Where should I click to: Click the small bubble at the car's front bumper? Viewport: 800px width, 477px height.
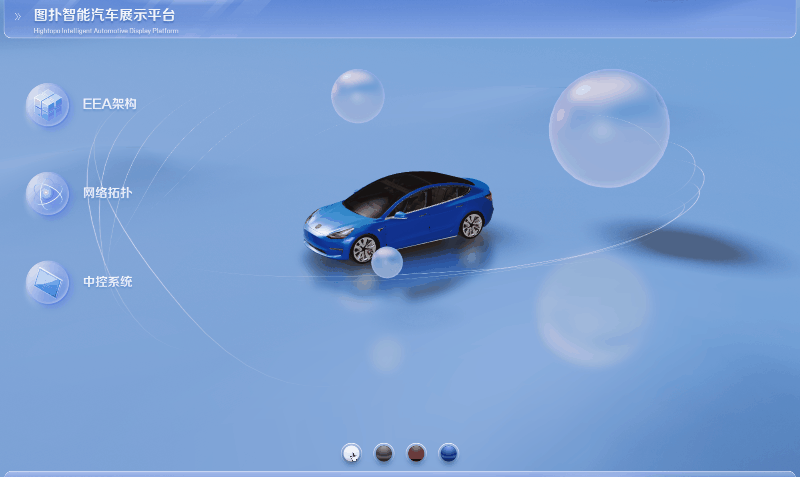click(x=387, y=262)
